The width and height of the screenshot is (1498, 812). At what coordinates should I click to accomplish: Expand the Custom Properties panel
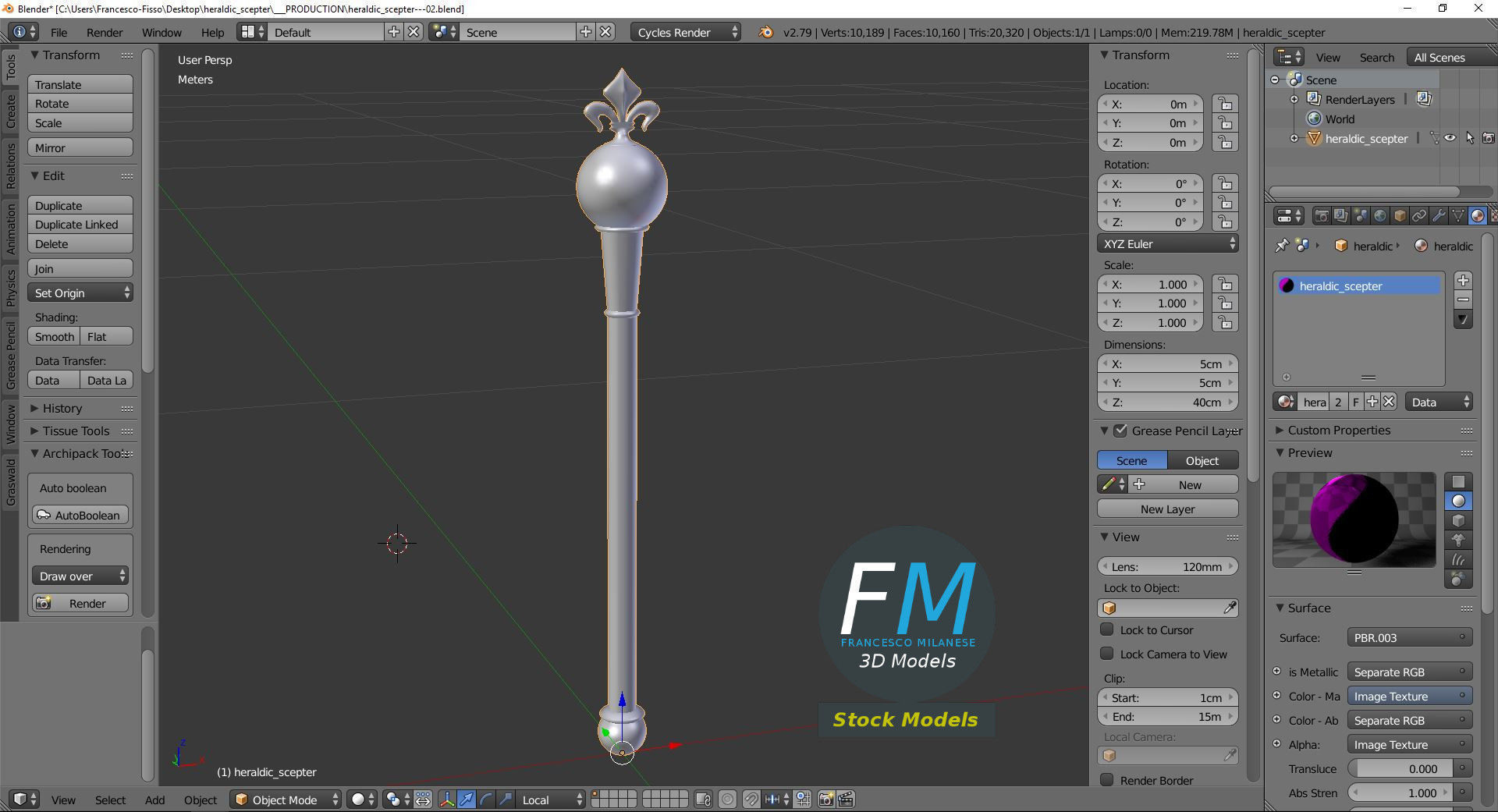tap(1338, 430)
